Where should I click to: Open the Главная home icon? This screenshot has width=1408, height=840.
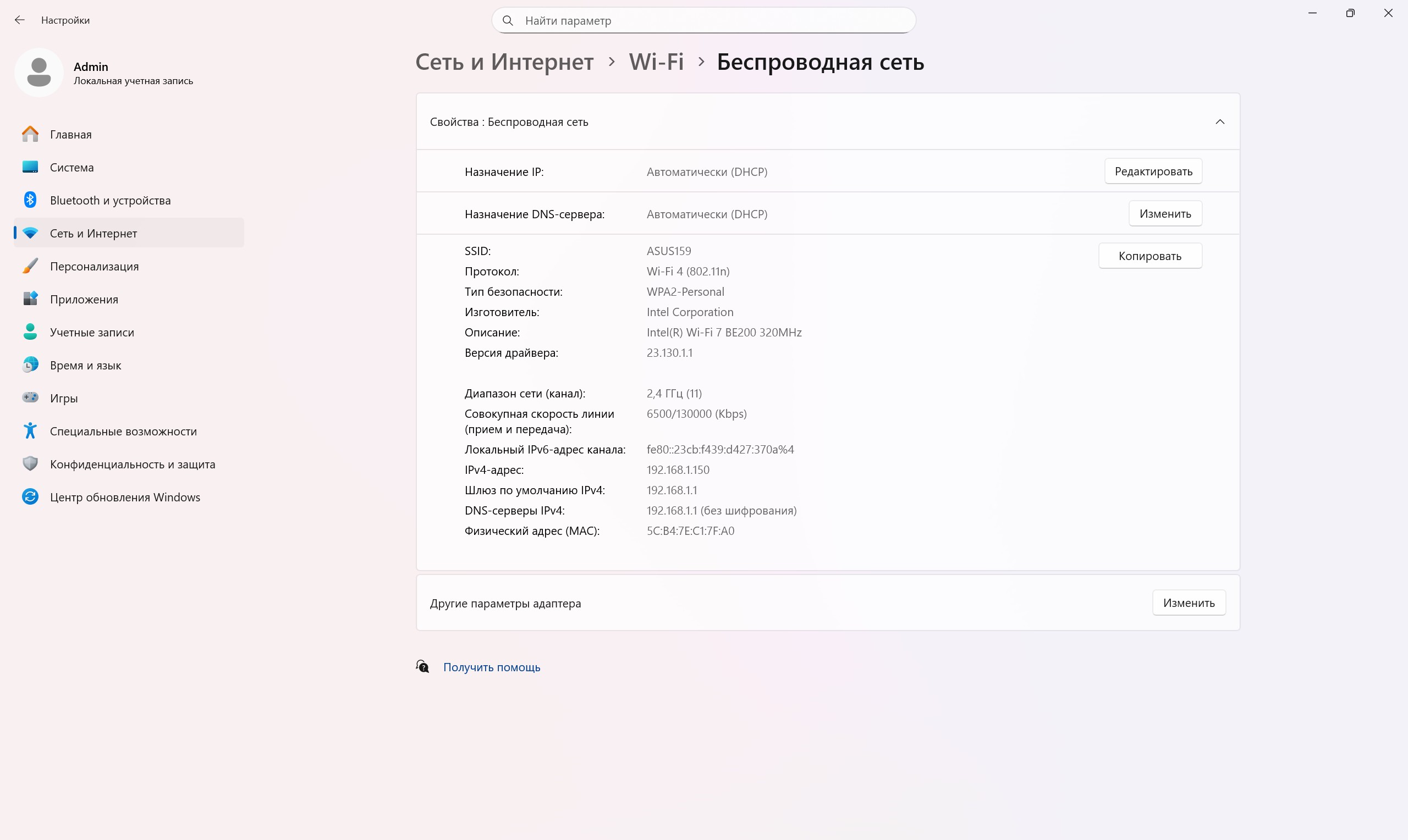(x=30, y=134)
